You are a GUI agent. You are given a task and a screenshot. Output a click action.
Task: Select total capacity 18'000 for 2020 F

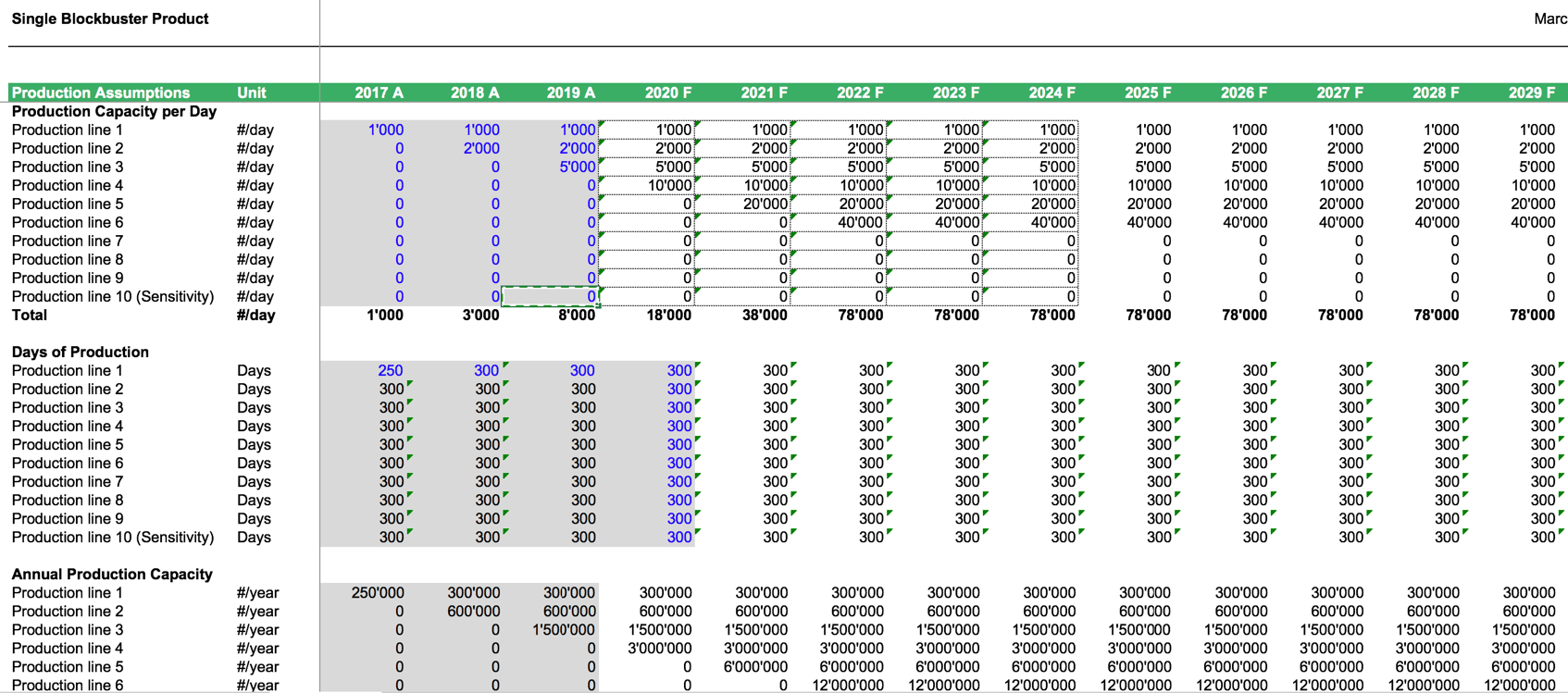[x=668, y=315]
